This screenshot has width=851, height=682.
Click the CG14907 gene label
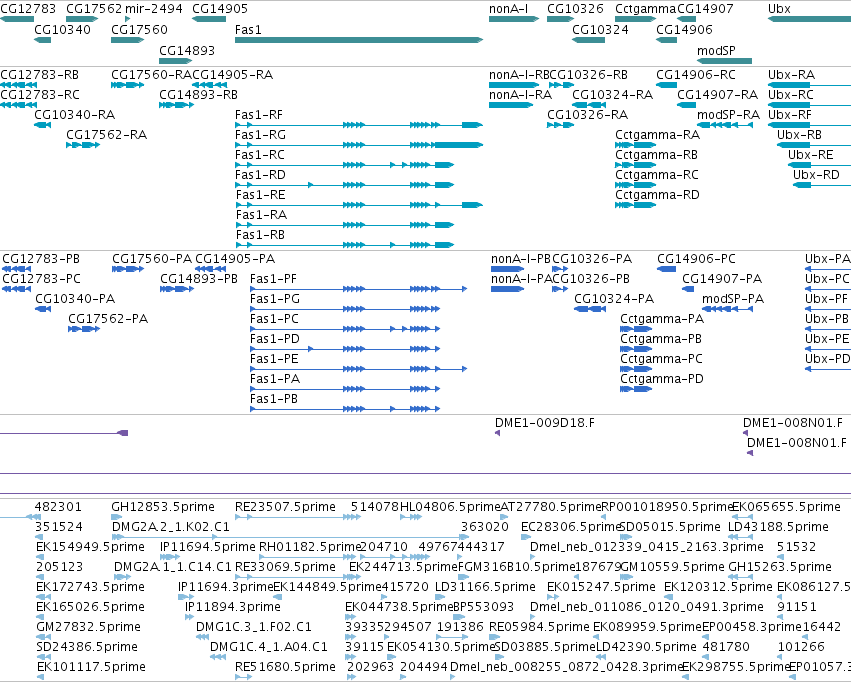click(x=705, y=9)
